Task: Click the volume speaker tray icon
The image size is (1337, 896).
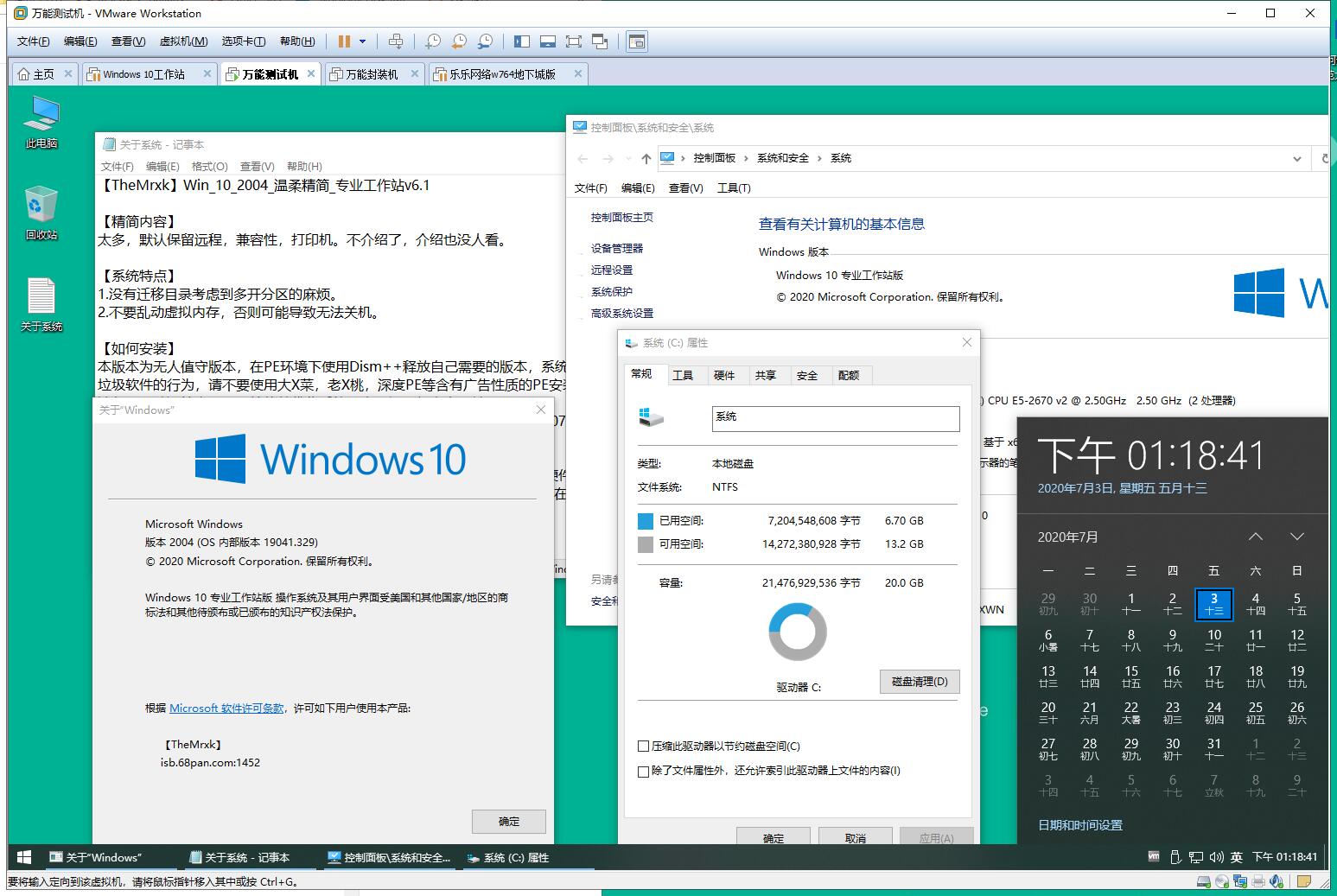Action: click(1217, 857)
